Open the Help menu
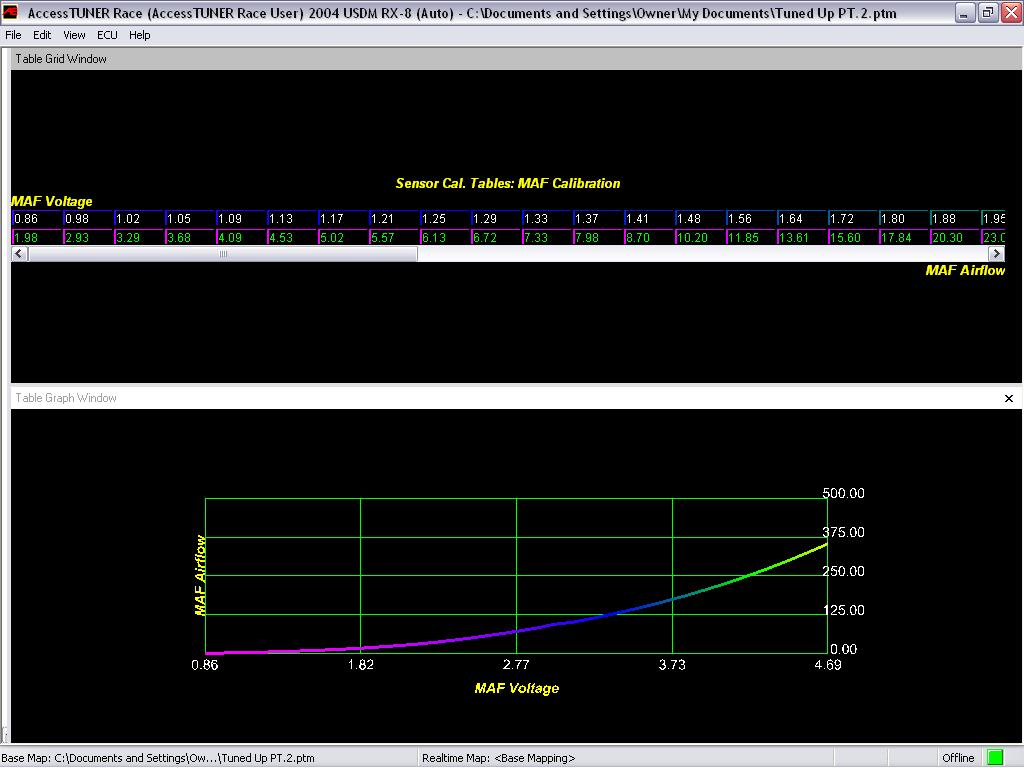 pyautogui.click(x=139, y=35)
